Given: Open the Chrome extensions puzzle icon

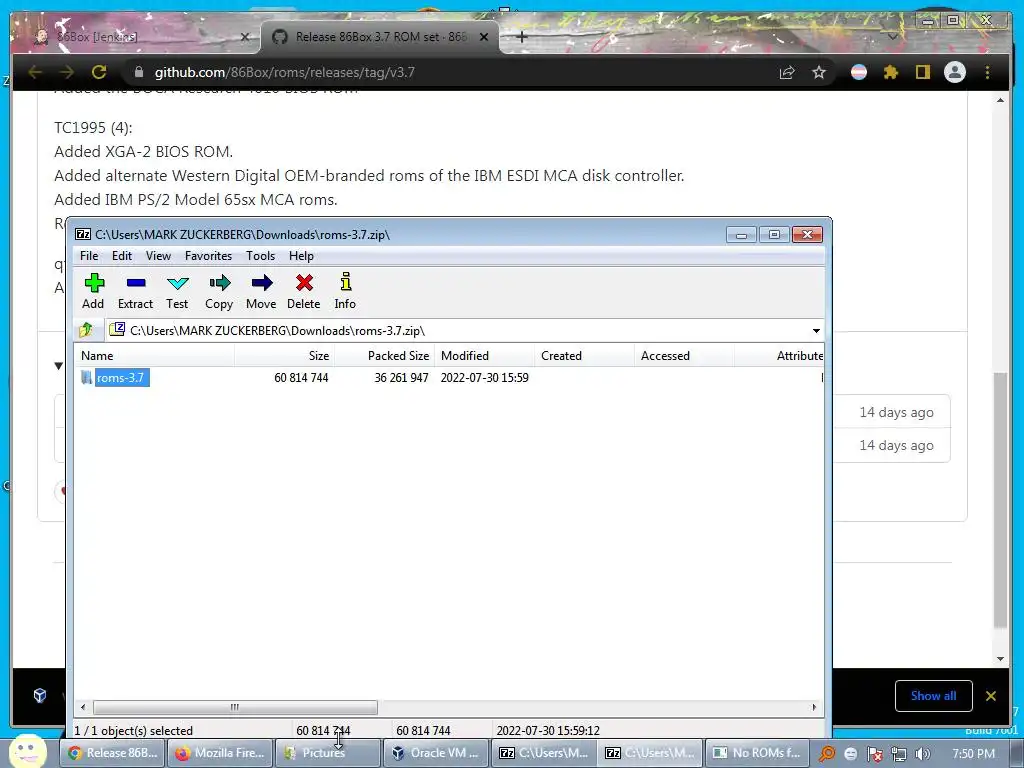Looking at the screenshot, I should click(x=891, y=72).
